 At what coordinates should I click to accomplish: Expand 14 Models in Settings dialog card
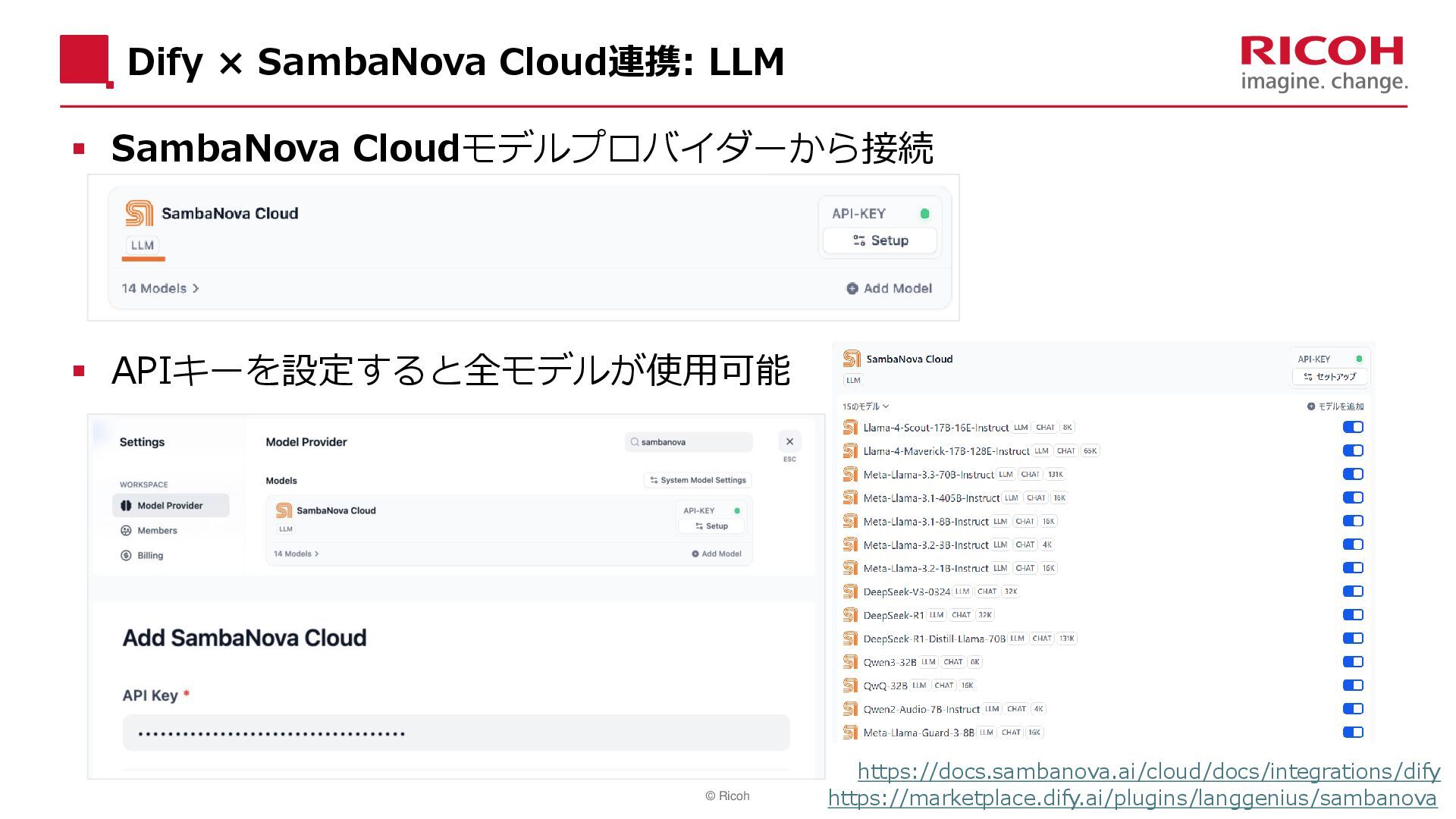296,554
